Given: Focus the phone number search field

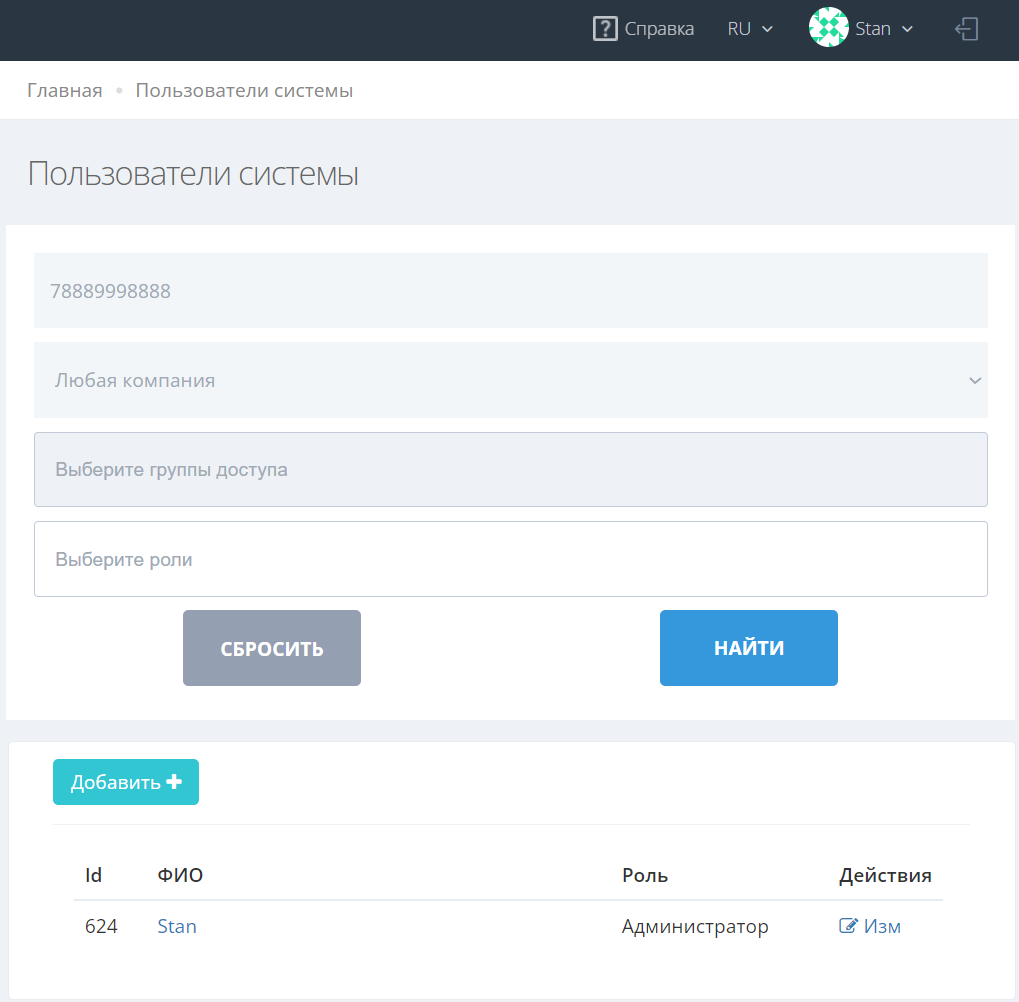Looking at the screenshot, I should (510, 291).
